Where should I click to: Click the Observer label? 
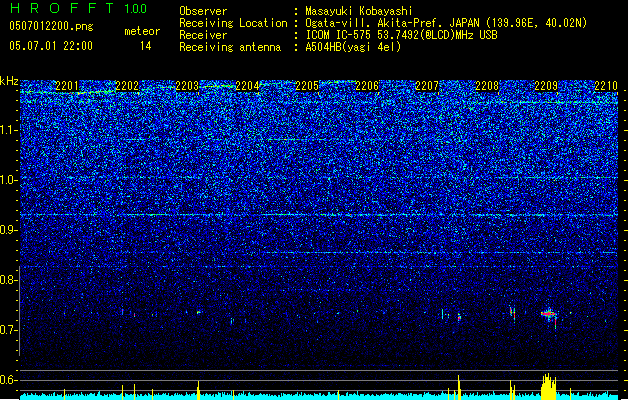tap(203, 11)
